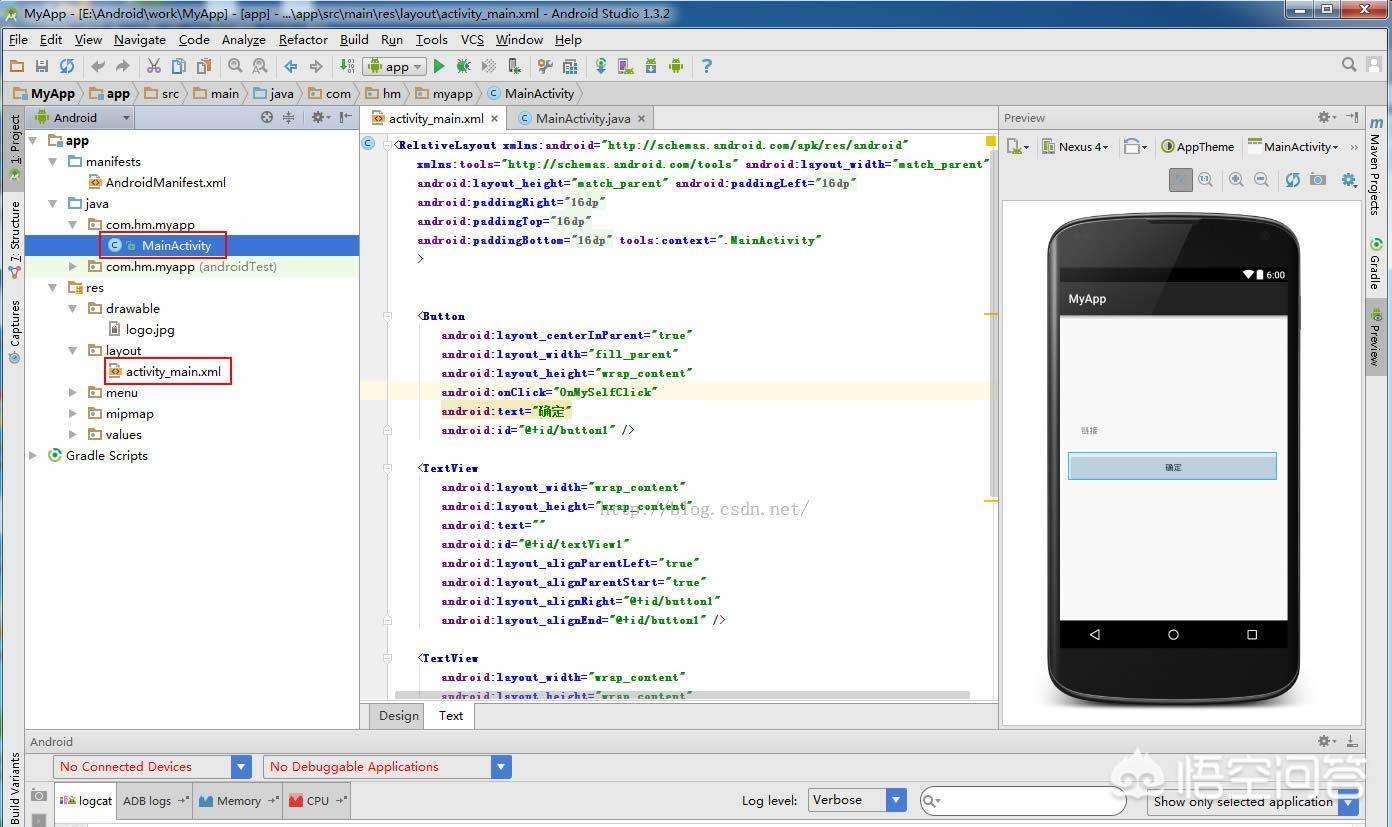Click the Find magnifier icon
The image size is (1392, 827).
235,66
